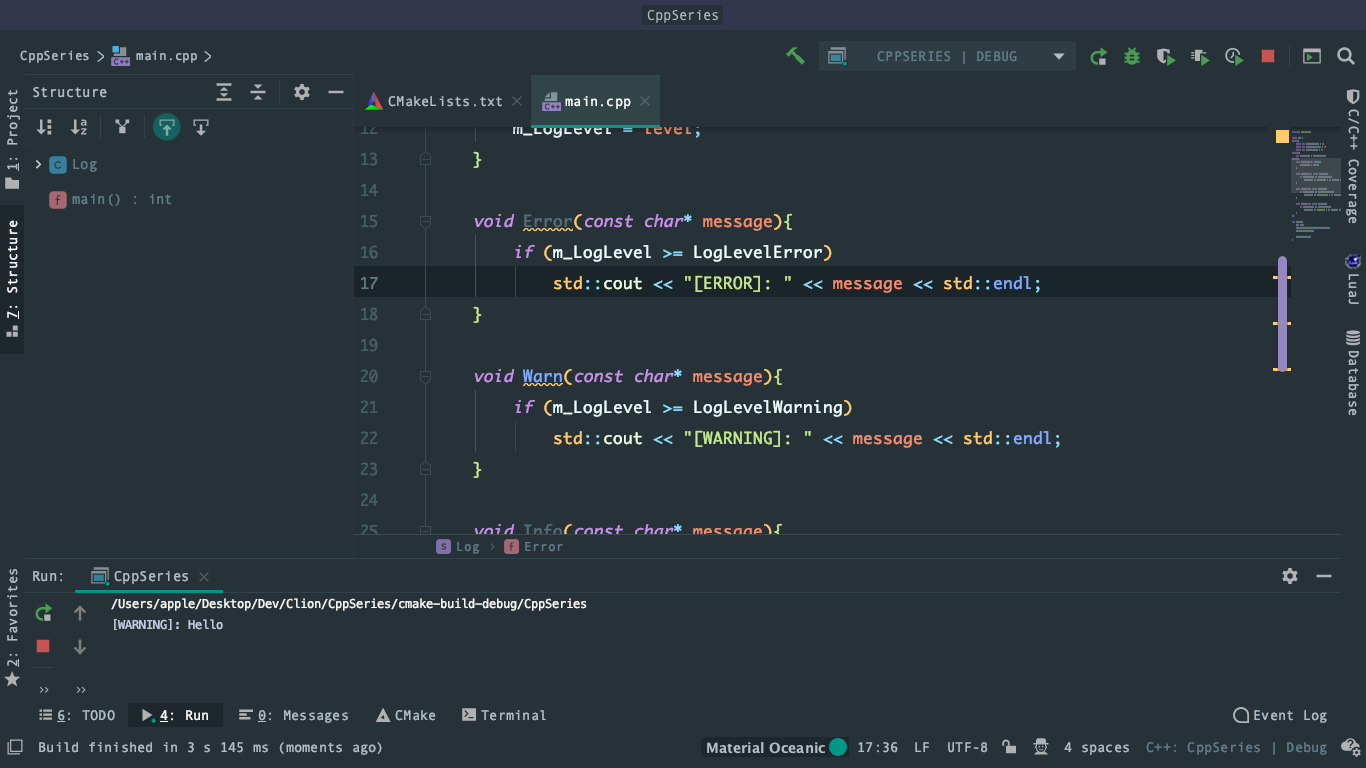Open the Event Log

[1280, 715]
